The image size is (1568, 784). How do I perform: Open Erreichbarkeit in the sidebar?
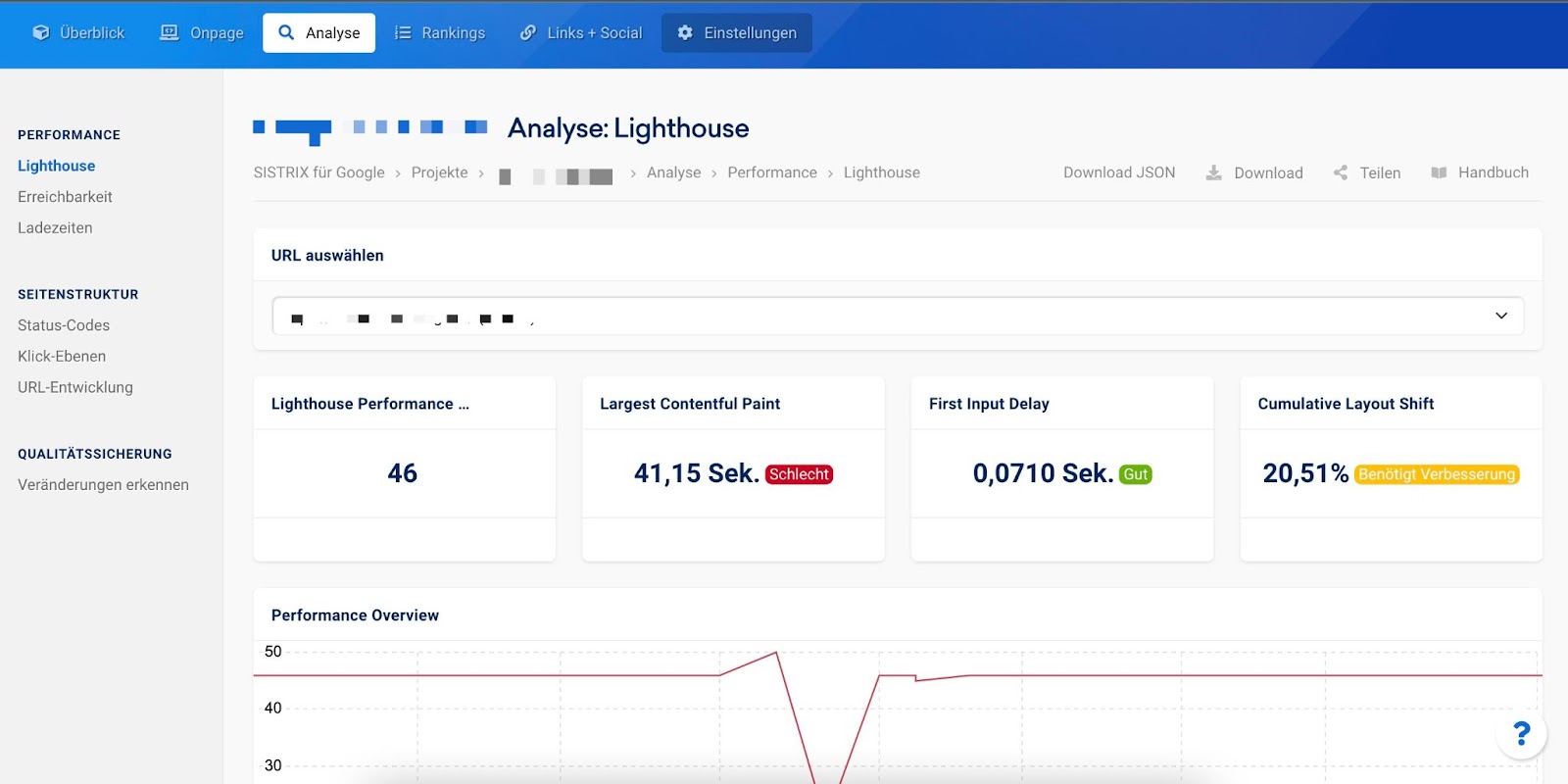[65, 197]
